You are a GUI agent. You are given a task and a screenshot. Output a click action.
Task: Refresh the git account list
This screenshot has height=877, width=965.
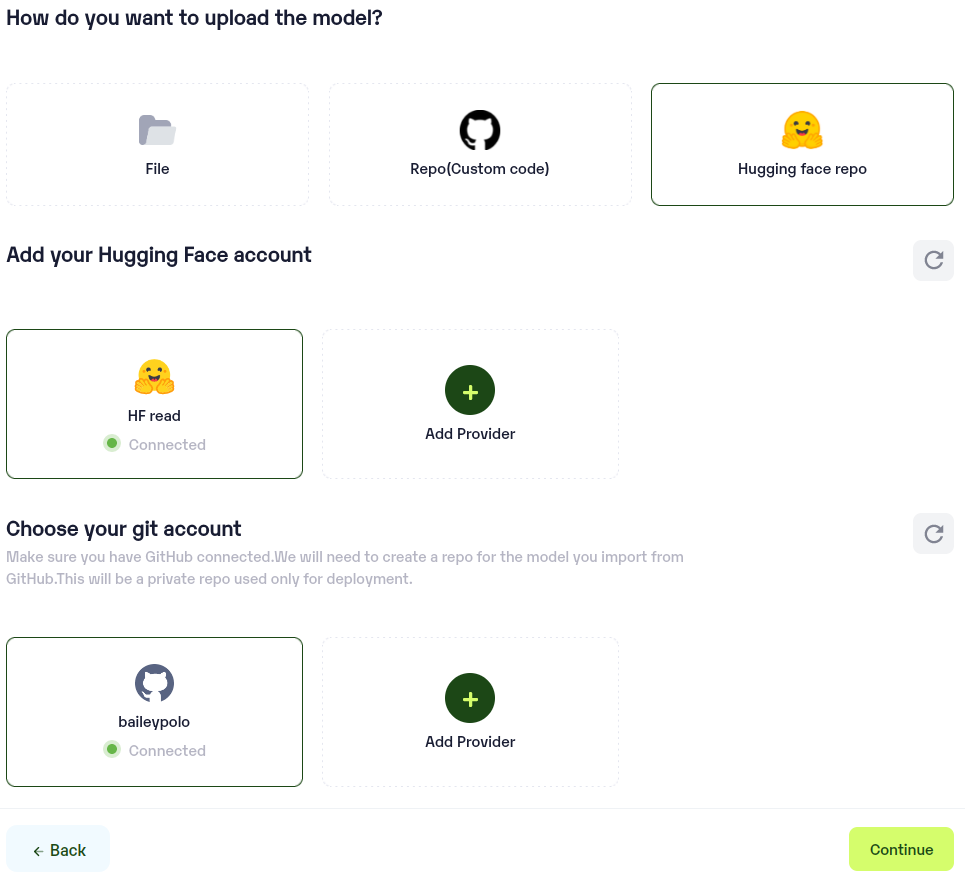click(933, 533)
